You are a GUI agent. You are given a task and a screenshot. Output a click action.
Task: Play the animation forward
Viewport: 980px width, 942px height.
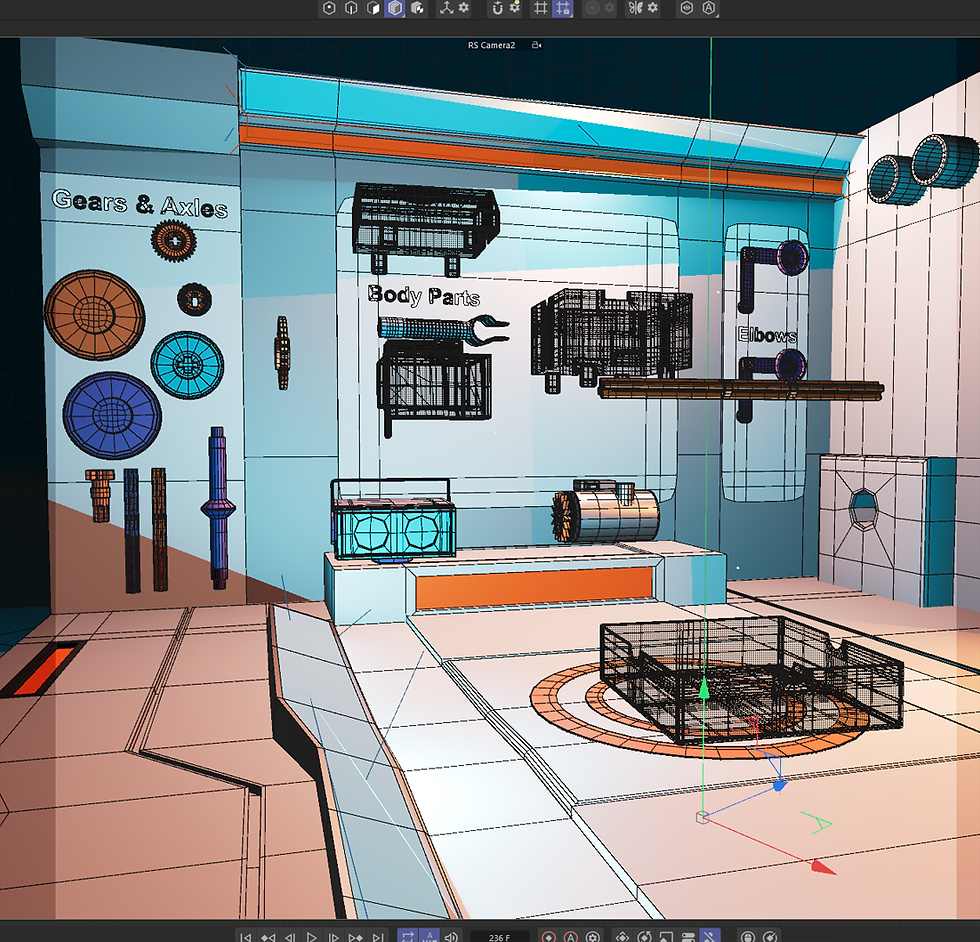click(x=311, y=936)
